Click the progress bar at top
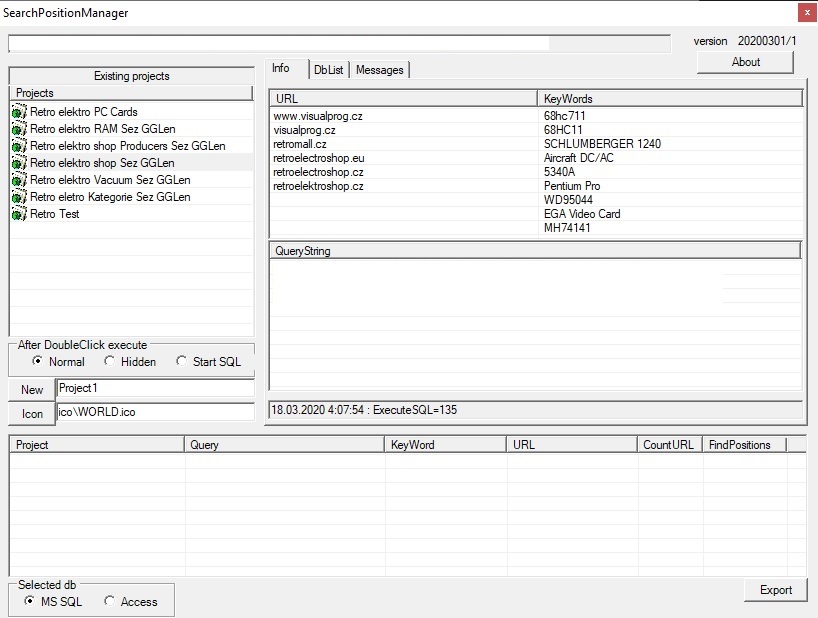Image resolution: width=818 pixels, height=618 pixels. pyautogui.click(x=339, y=44)
